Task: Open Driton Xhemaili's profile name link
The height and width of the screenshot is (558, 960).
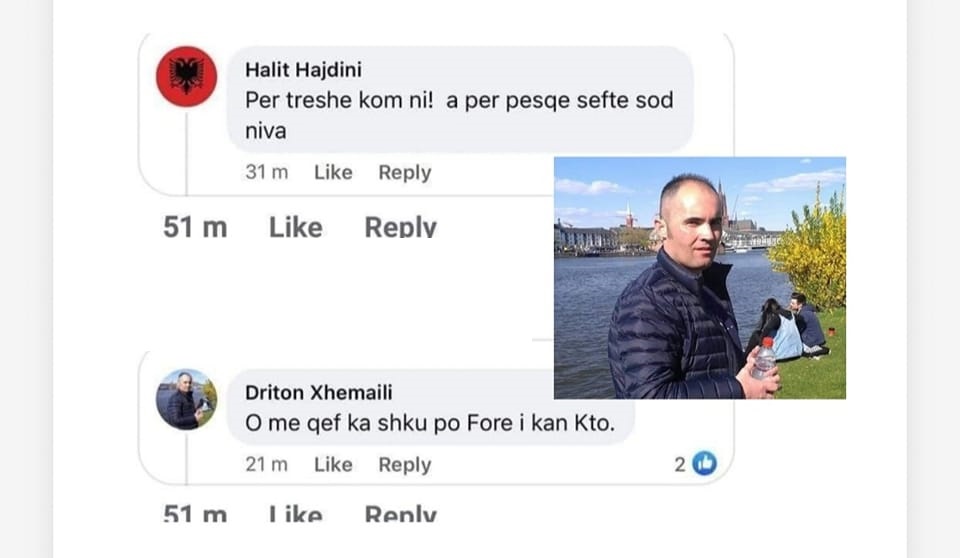Action: tap(318, 393)
